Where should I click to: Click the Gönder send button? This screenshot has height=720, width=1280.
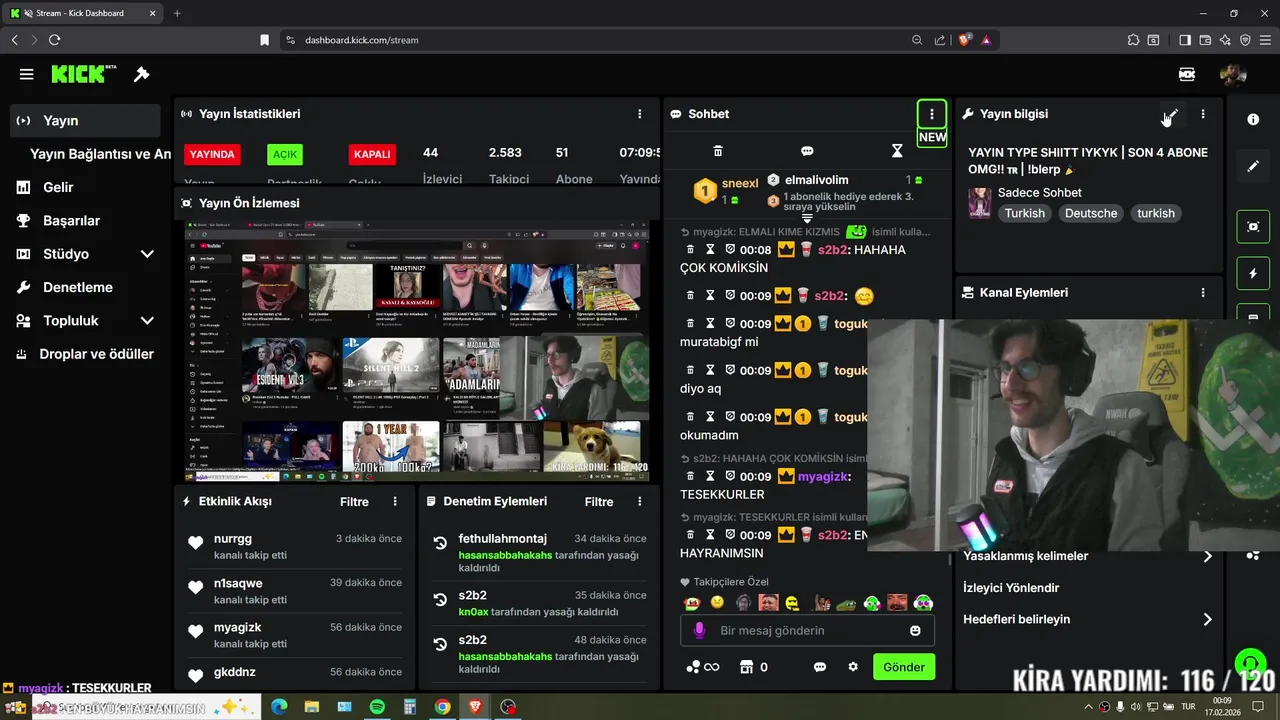point(904,667)
